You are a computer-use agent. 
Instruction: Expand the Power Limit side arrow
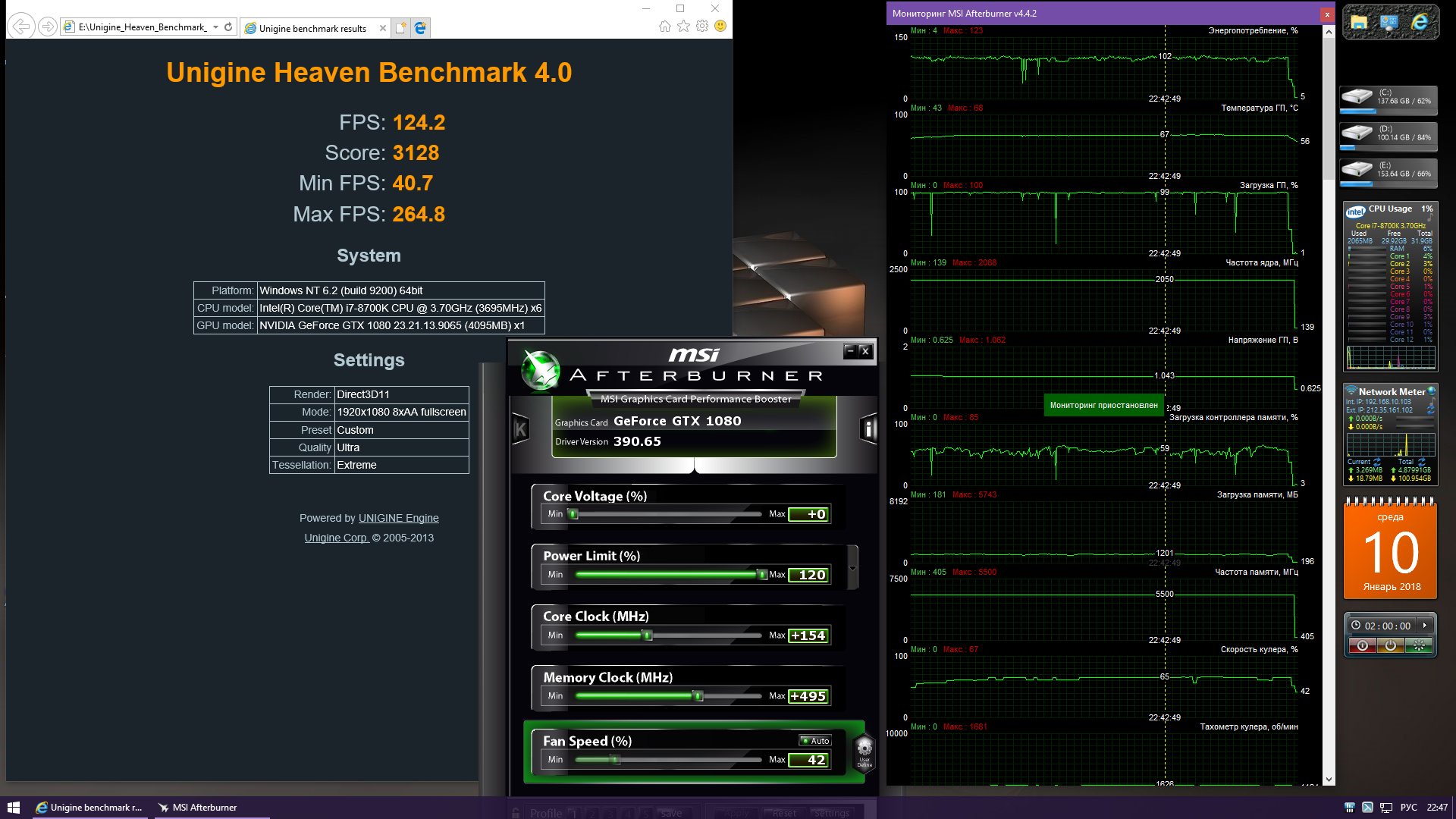click(x=853, y=568)
